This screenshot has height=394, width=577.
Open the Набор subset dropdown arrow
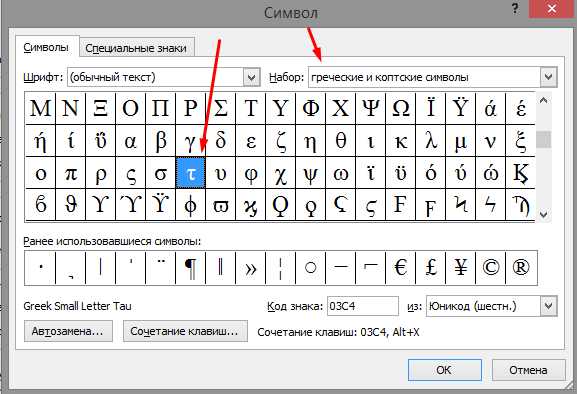(548, 77)
